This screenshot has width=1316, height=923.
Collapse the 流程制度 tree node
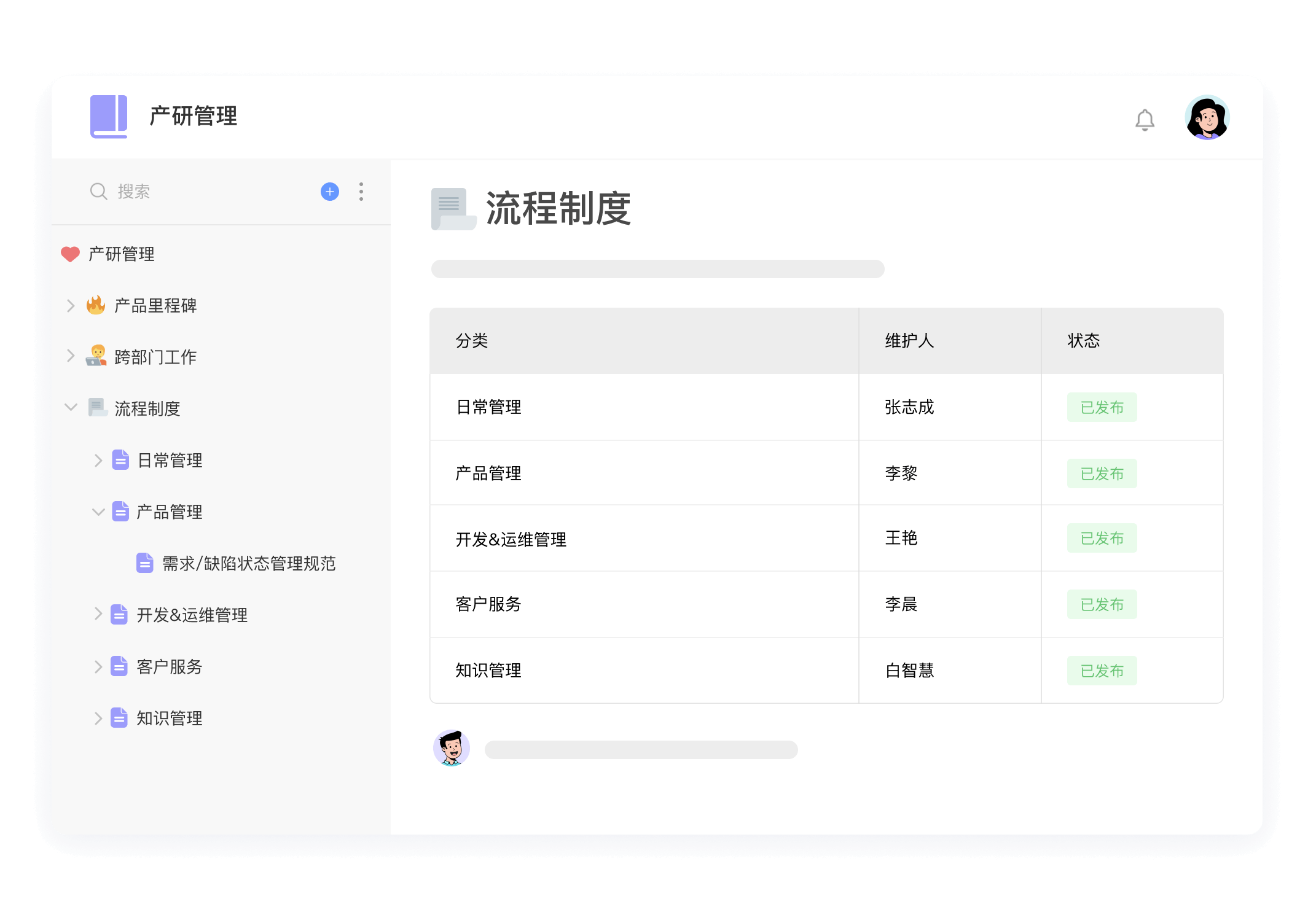pyautogui.click(x=71, y=408)
